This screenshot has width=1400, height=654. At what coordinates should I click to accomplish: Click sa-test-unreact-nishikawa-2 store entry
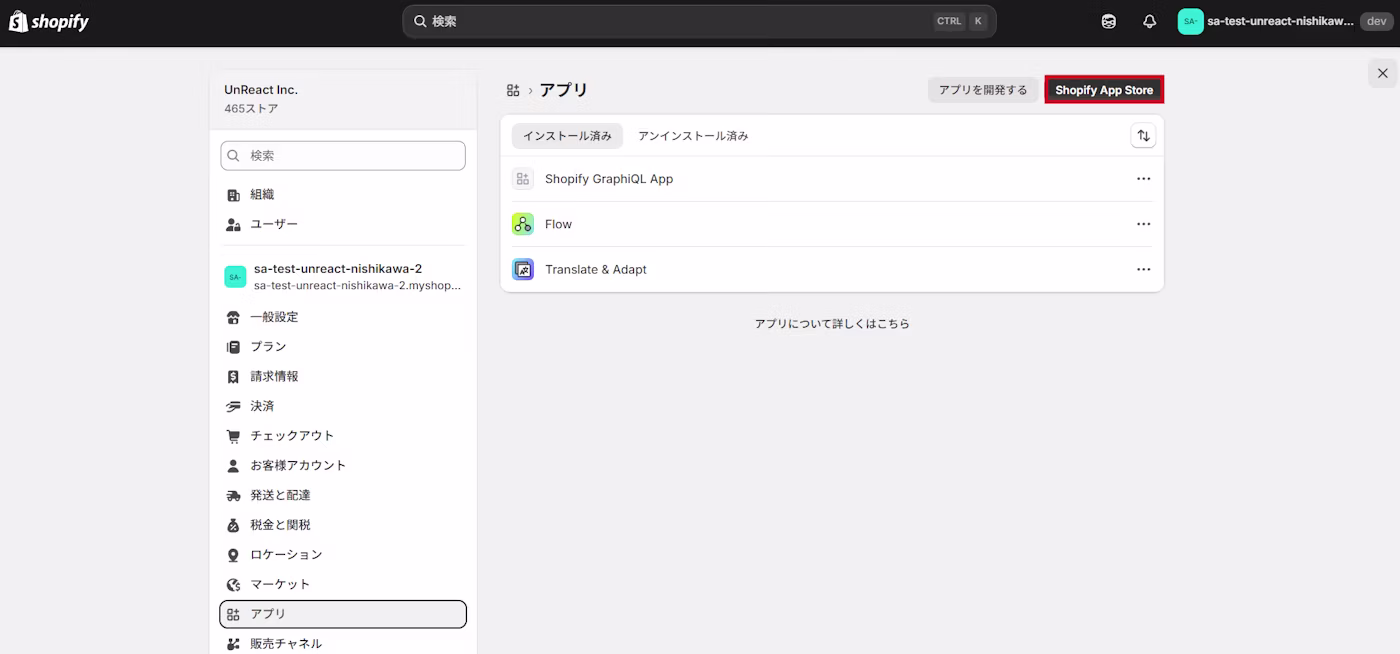[x=343, y=277]
